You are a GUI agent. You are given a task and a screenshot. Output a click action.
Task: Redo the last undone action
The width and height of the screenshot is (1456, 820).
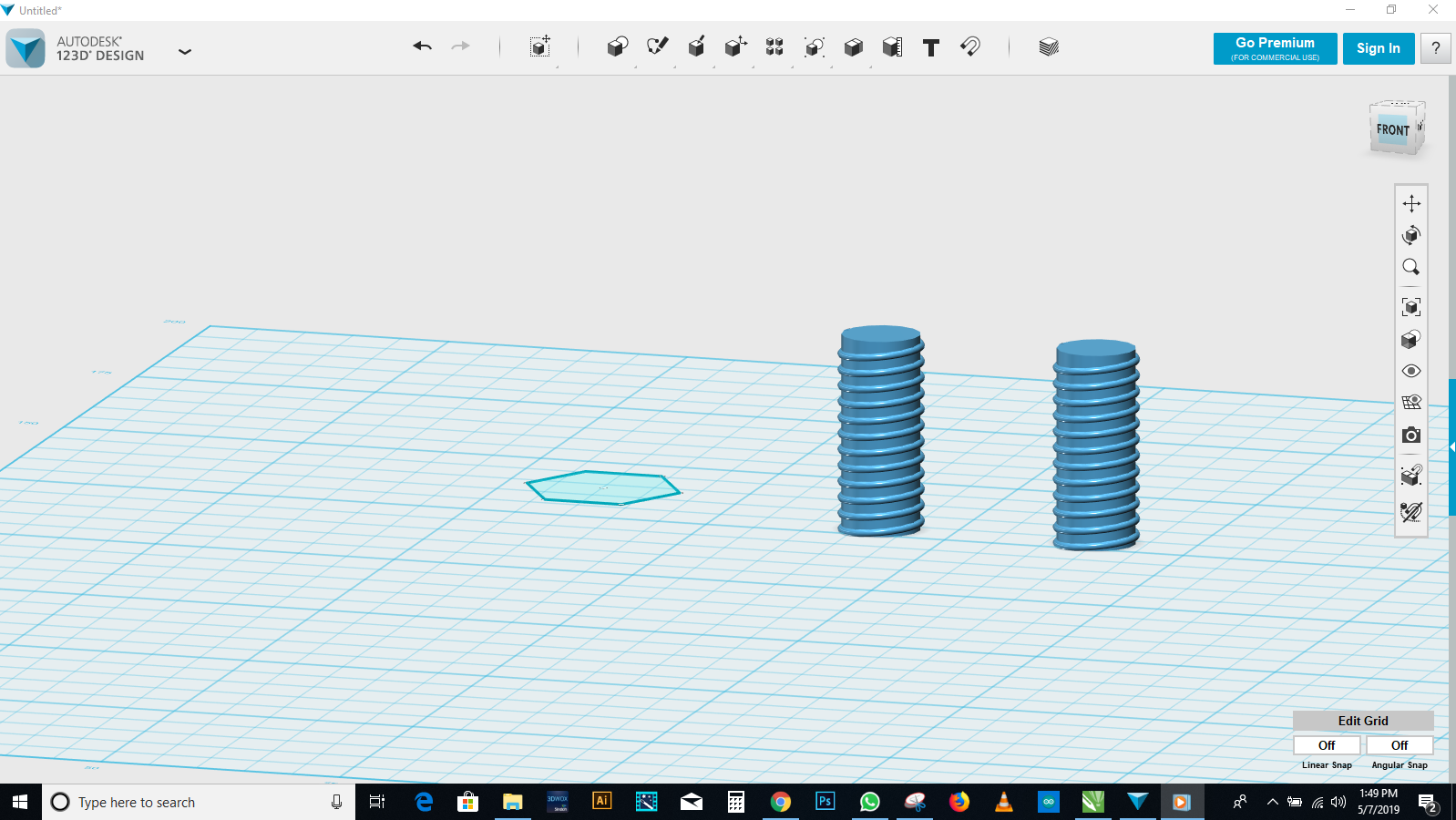461,46
